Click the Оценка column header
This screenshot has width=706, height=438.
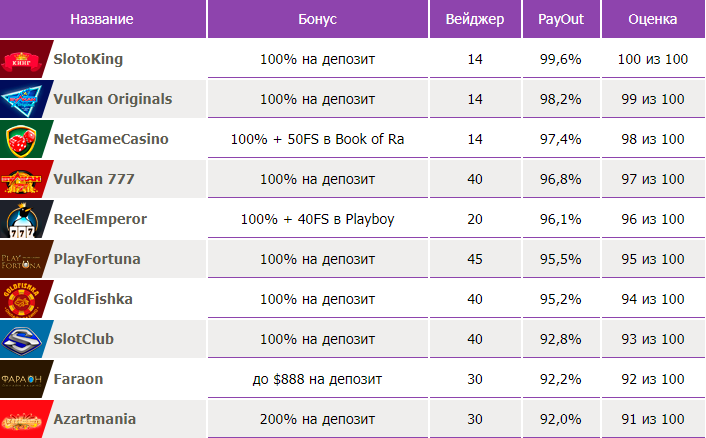[653, 19]
